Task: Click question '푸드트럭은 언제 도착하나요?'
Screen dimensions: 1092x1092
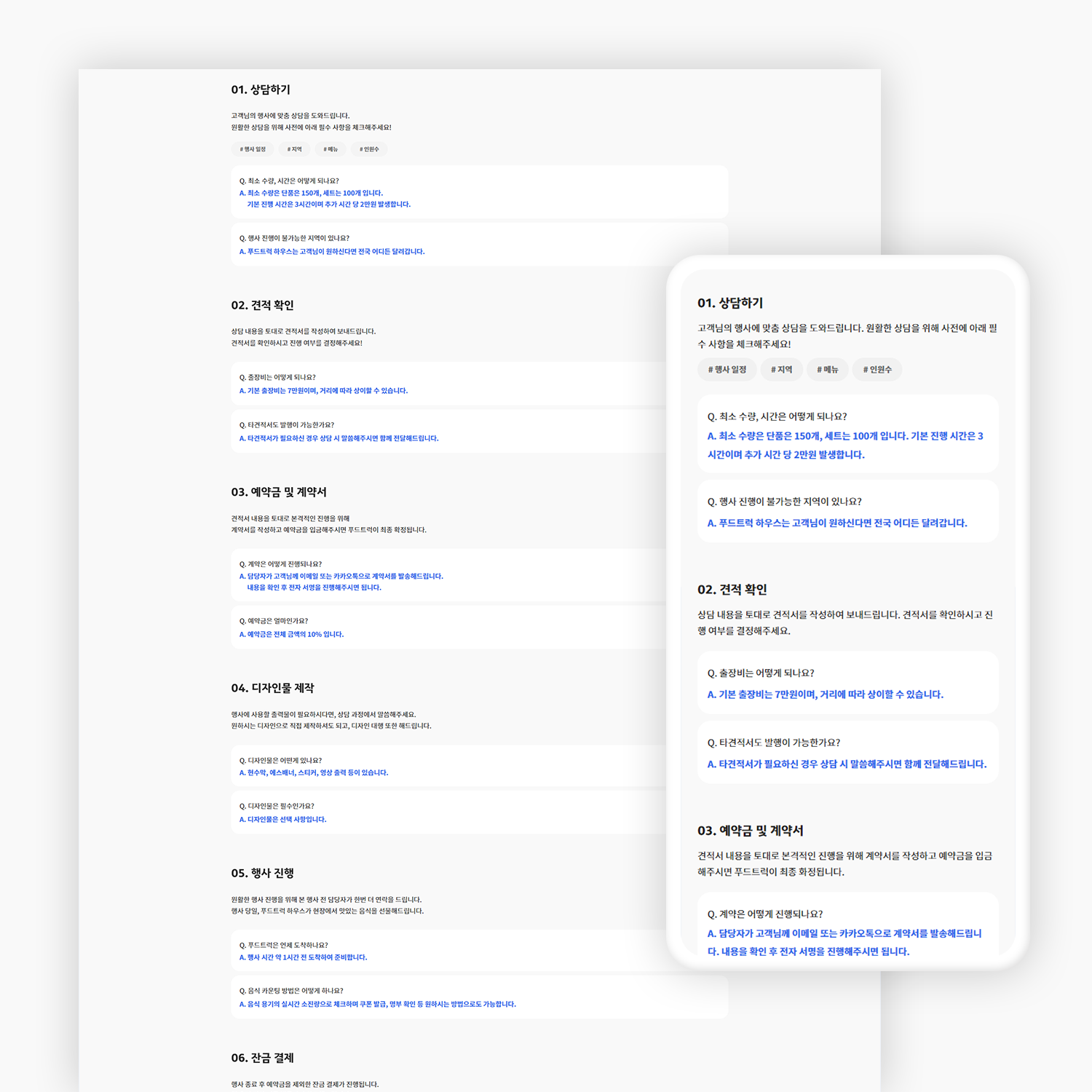Action: pyautogui.click(x=284, y=945)
